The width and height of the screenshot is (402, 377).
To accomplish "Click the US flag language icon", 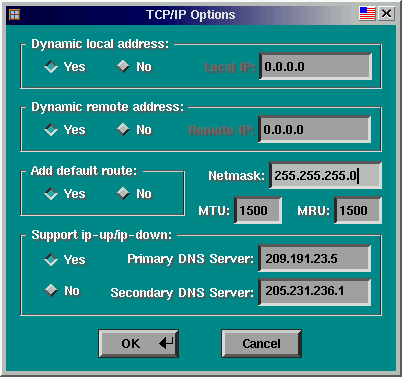I will click(367, 14).
